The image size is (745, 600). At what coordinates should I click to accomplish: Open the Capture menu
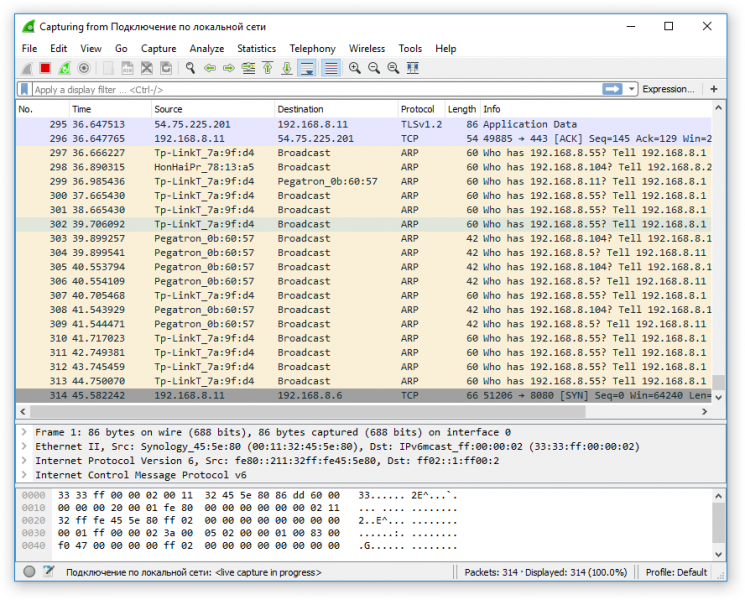[159, 48]
